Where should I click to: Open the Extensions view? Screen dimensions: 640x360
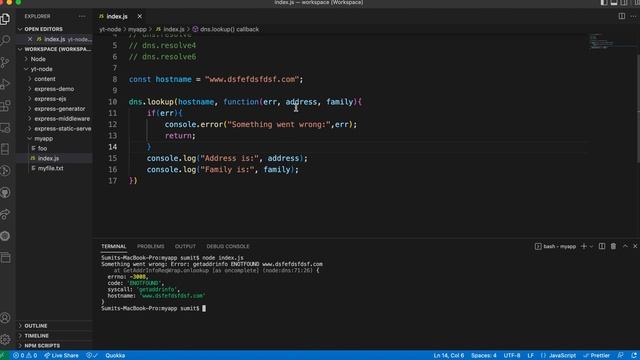pyautogui.click(x=5, y=106)
